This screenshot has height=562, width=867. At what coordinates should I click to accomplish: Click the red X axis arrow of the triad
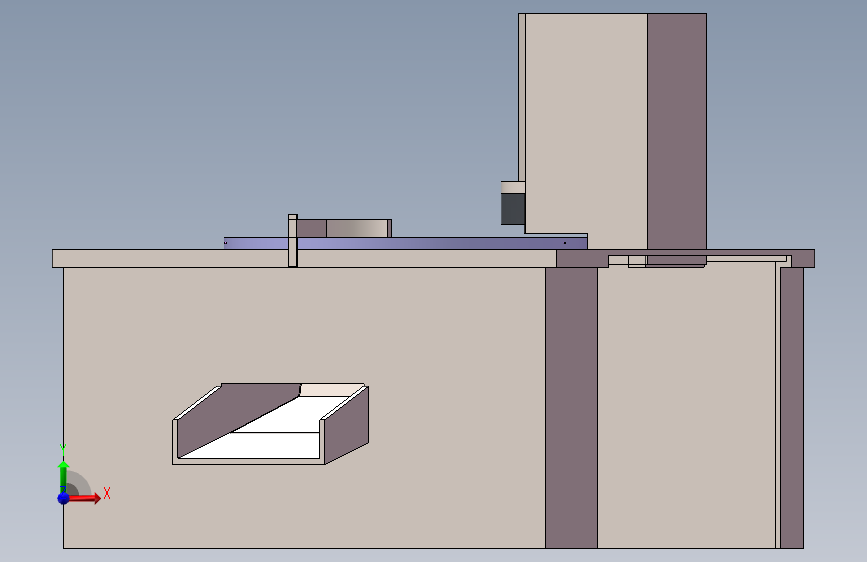pos(84,498)
